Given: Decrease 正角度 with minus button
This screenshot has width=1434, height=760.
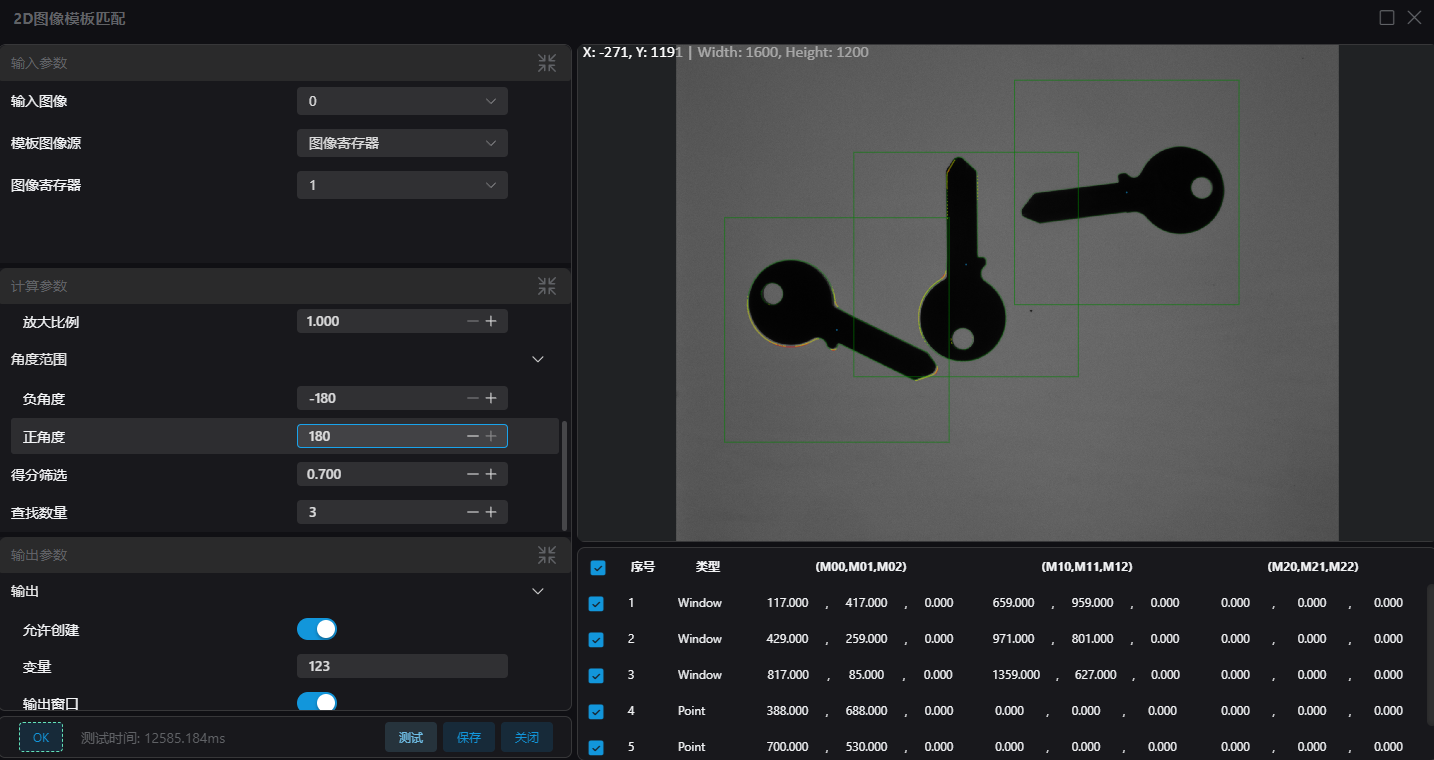Looking at the screenshot, I should pyautogui.click(x=473, y=436).
